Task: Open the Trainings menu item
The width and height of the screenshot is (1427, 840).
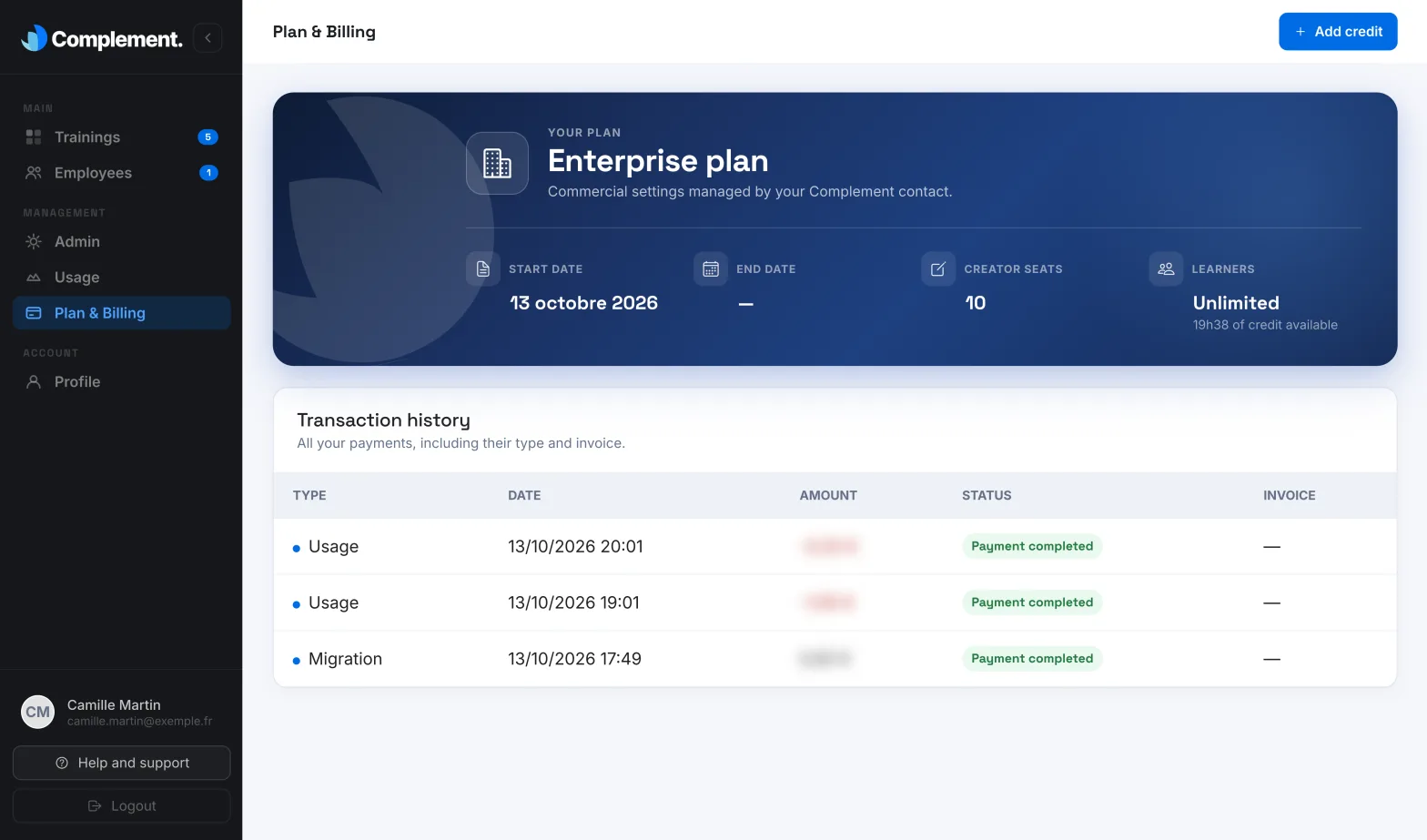Action: tap(121, 137)
